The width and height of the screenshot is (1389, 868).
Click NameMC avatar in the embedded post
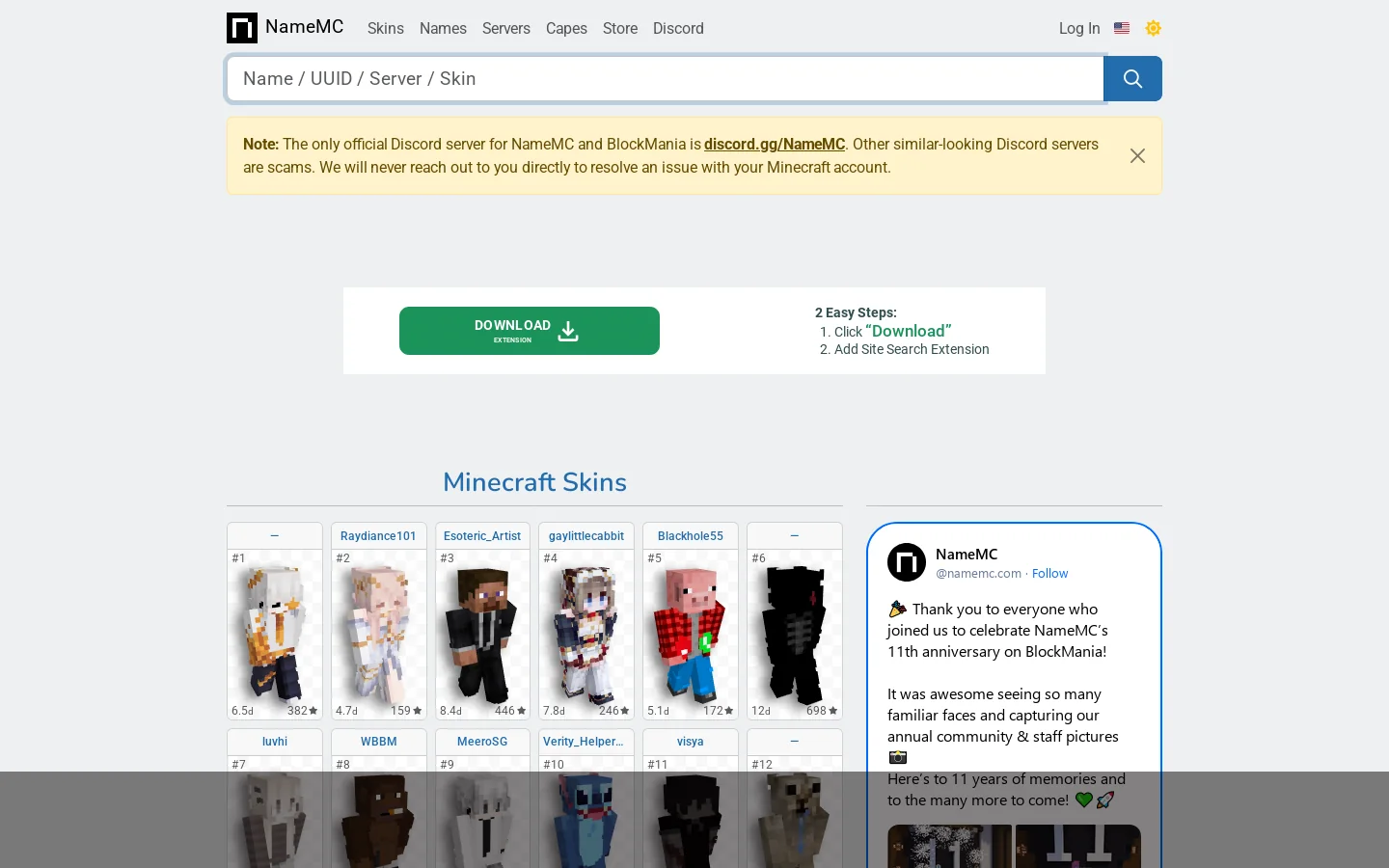tap(907, 562)
